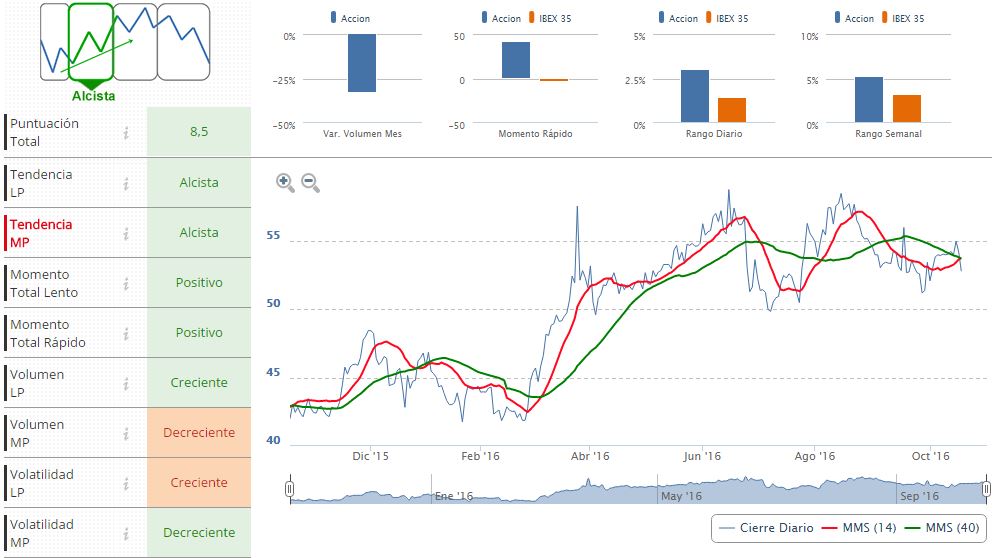
Task: Click info icon beside Tendencia MP
Action: pyautogui.click(x=126, y=233)
